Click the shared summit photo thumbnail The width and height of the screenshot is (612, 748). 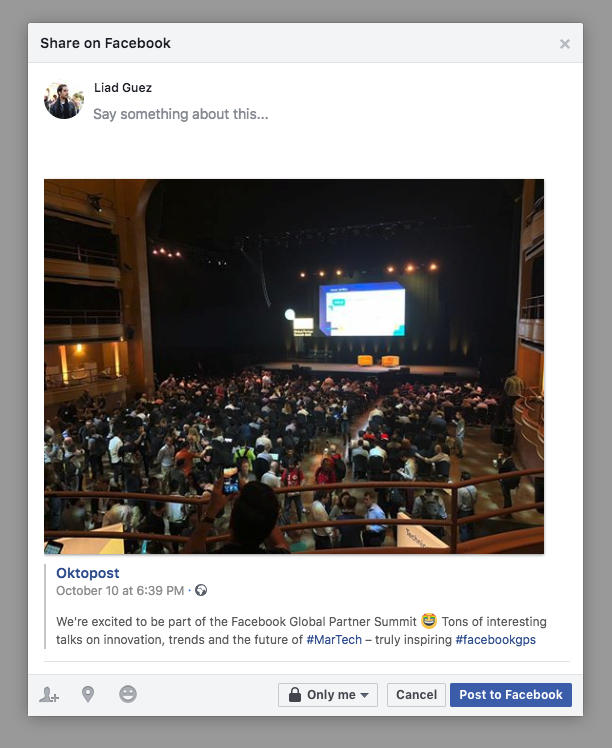[294, 366]
